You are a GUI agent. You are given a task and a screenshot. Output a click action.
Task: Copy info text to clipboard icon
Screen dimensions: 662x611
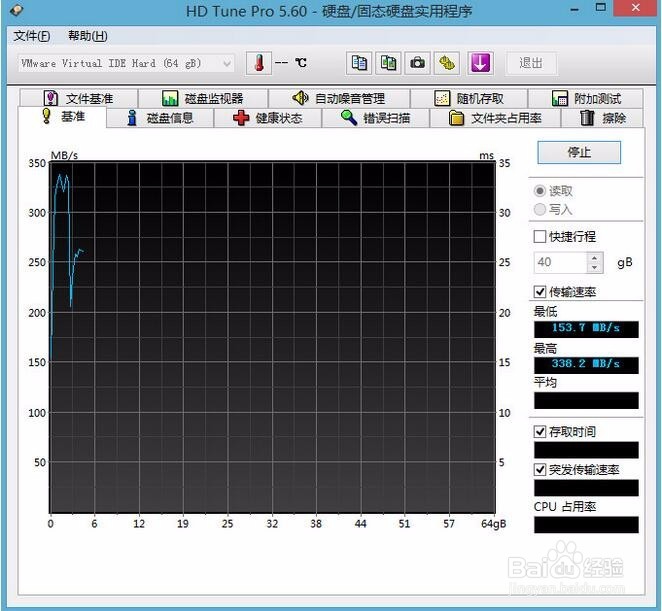click(x=359, y=63)
